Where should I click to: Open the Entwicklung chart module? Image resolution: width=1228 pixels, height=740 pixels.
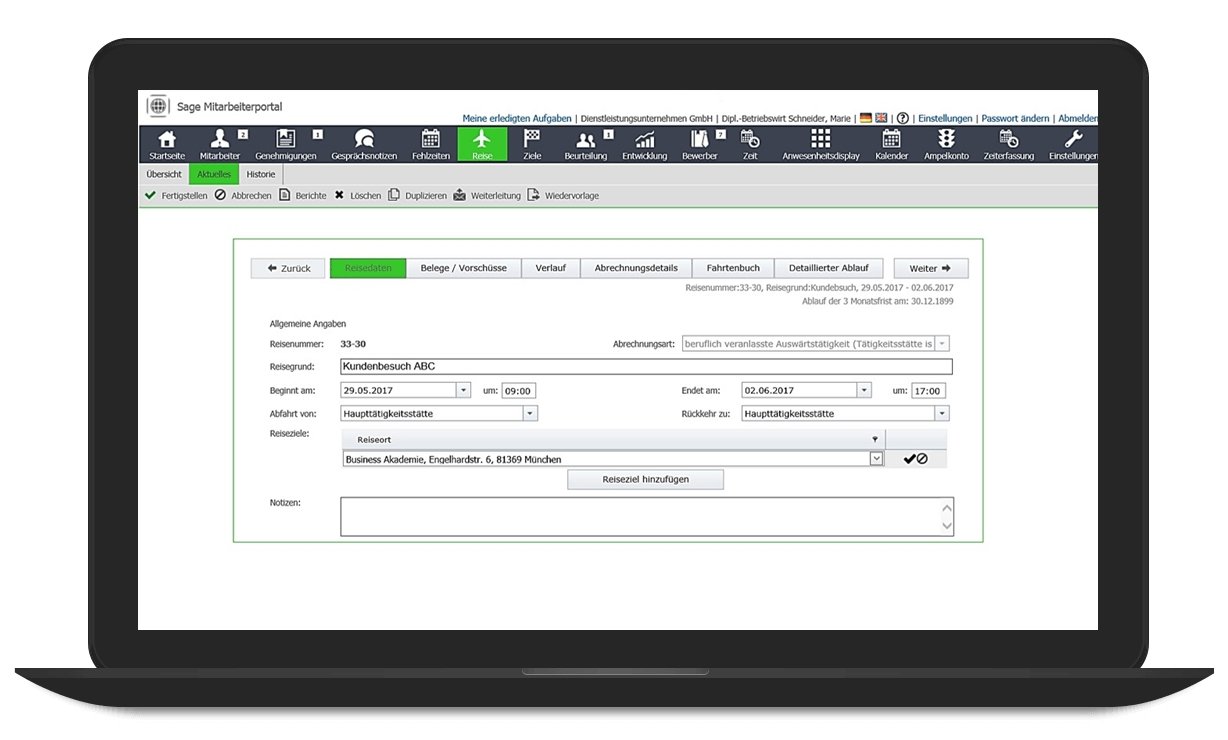pos(644,144)
